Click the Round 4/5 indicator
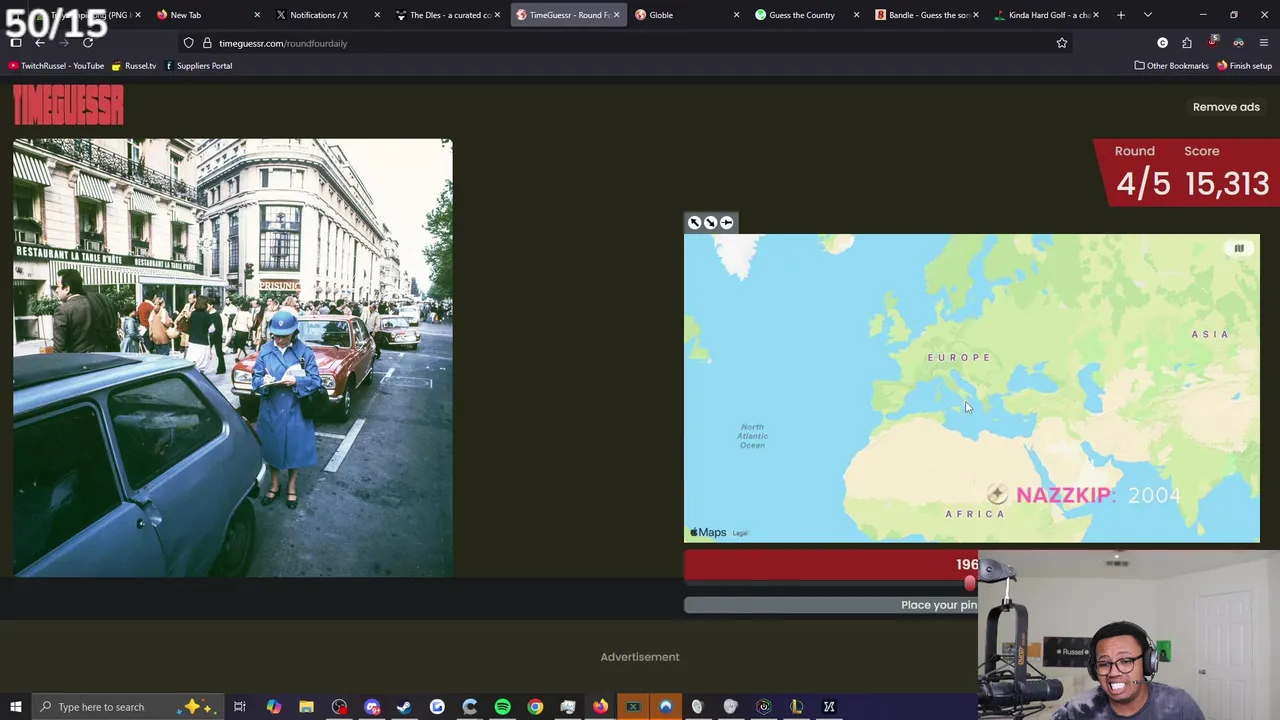The image size is (1280, 720). [x=1142, y=173]
